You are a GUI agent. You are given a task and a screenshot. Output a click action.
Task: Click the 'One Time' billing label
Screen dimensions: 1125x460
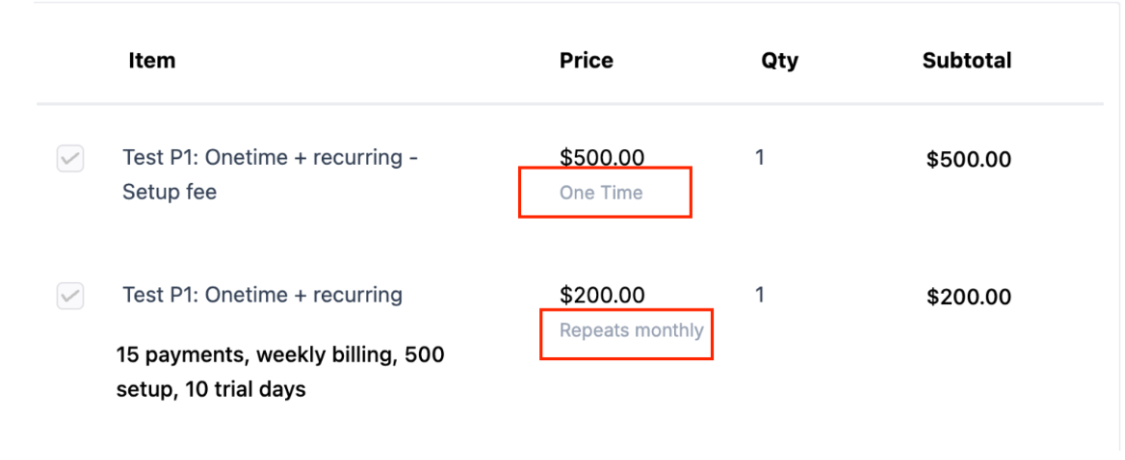pyautogui.click(x=601, y=193)
